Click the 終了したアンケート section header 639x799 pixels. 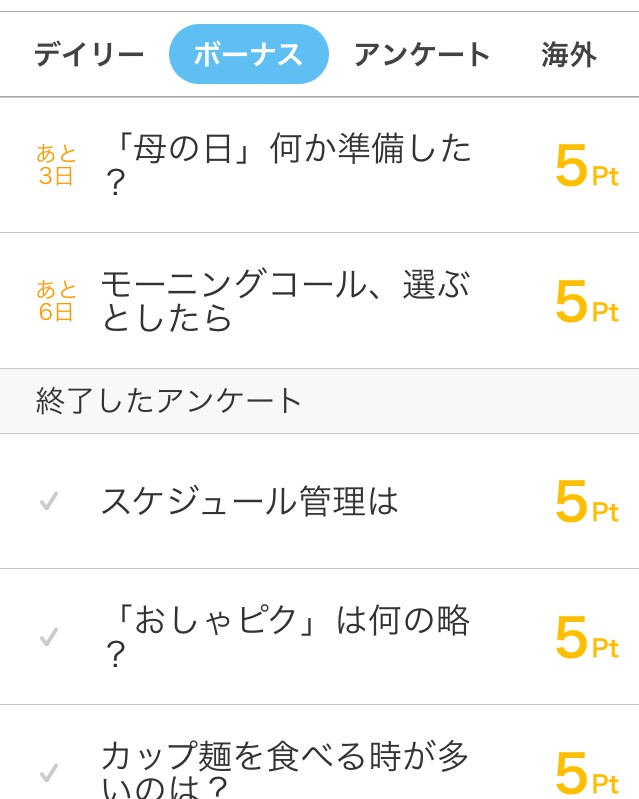point(169,401)
